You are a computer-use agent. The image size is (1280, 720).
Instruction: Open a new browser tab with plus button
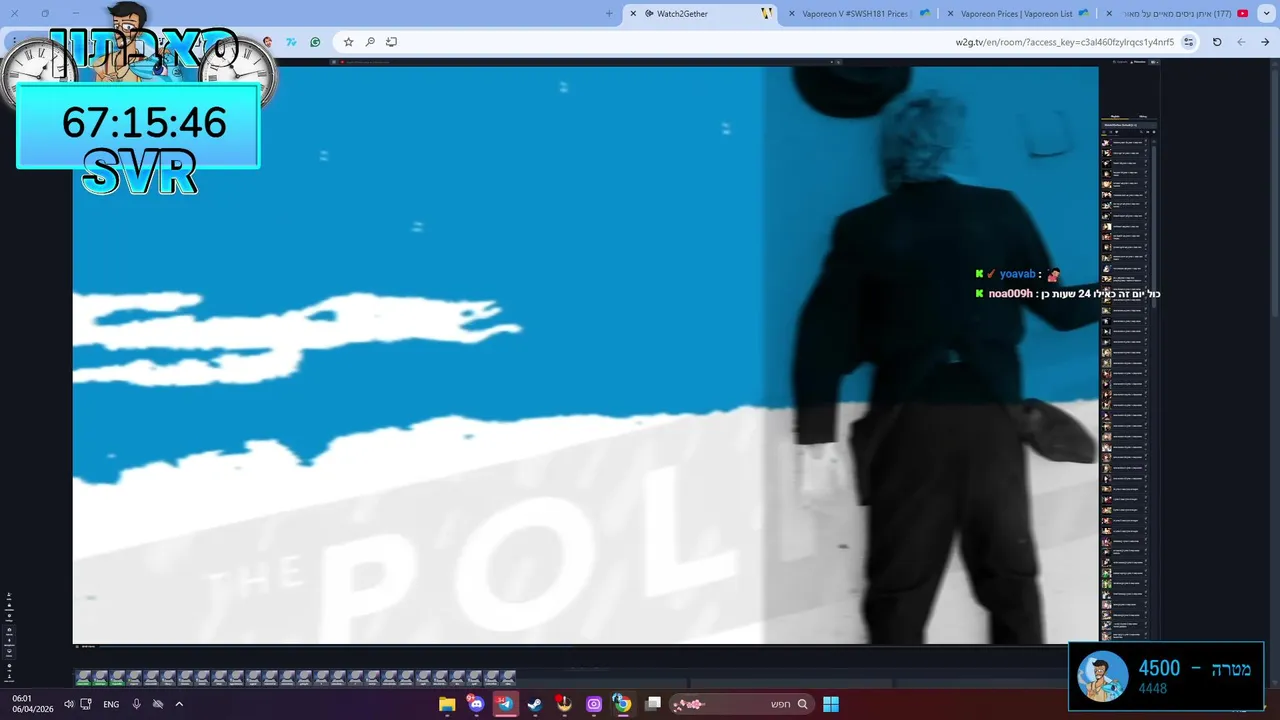click(x=609, y=14)
